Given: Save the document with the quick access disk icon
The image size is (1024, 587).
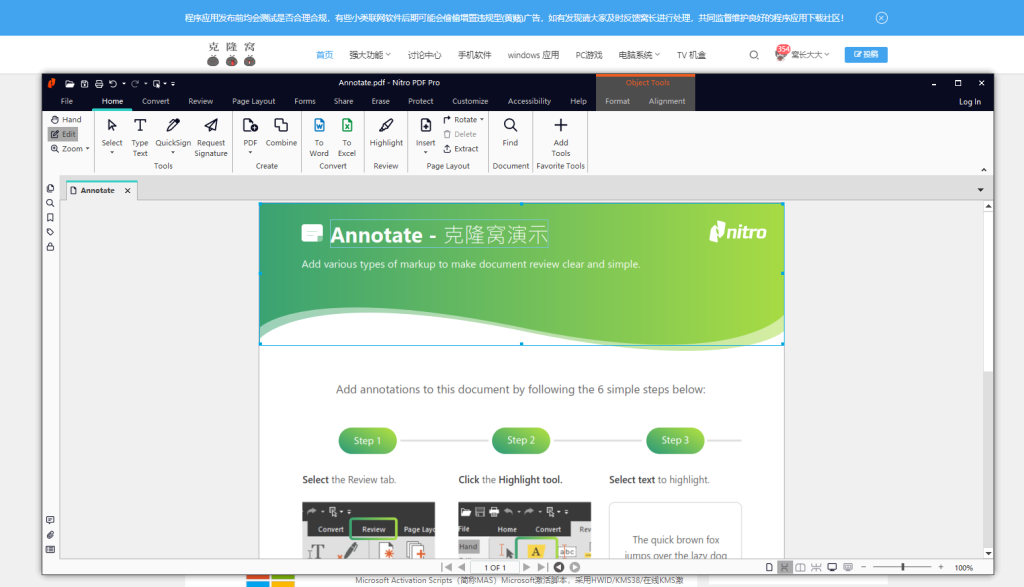Looking at the screenshot, I should click(x=84, y=84).
